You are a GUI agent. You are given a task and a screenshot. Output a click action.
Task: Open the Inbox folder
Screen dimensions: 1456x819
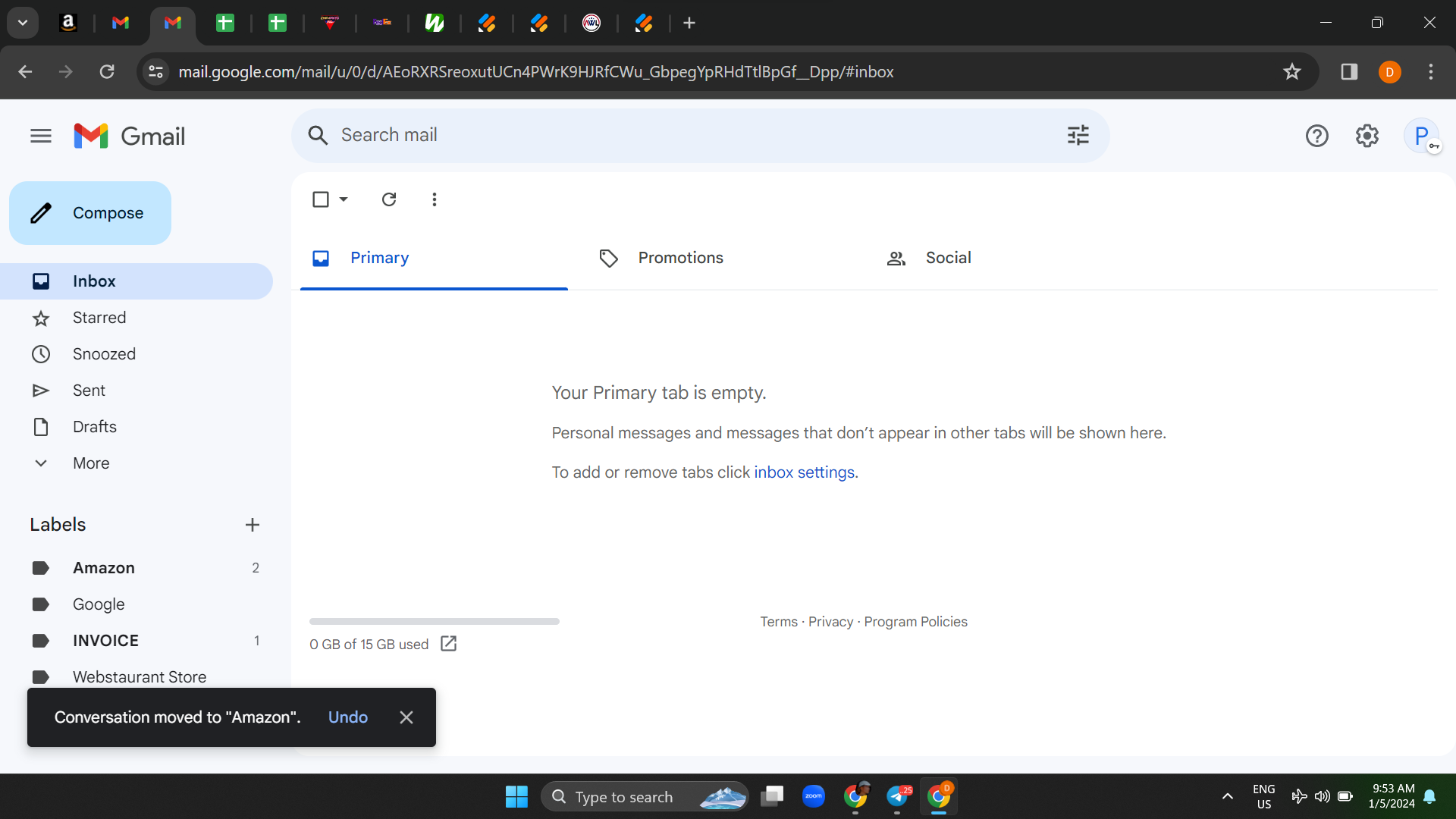136,281
